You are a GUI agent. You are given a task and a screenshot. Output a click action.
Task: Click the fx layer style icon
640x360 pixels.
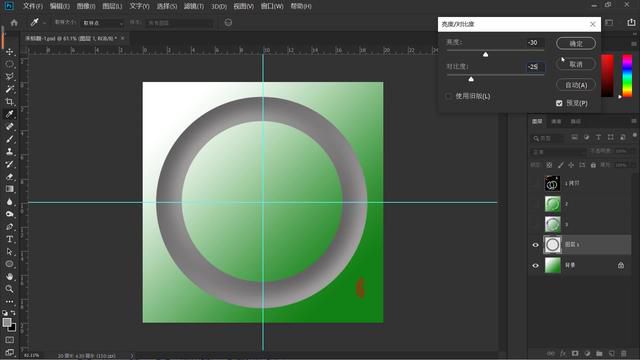point(563,353)
